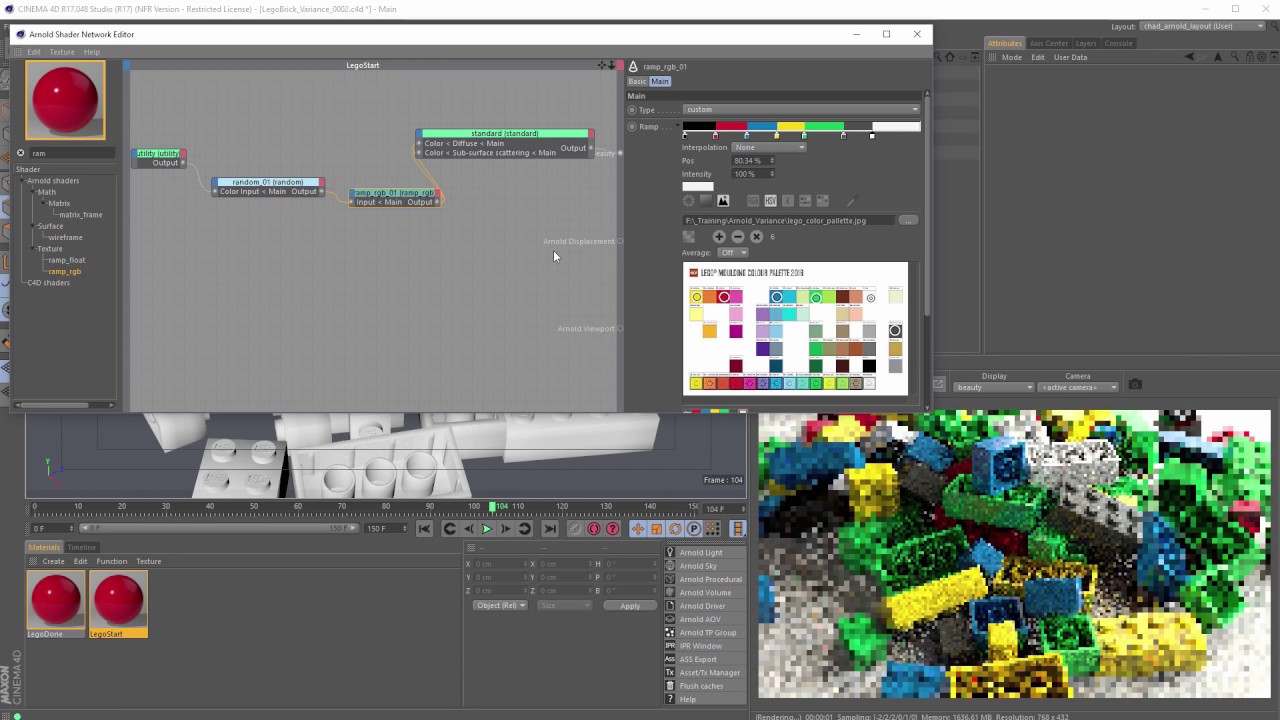Click the Arnold Volume icon
1280x720 pixels.
tap(670, 592)
